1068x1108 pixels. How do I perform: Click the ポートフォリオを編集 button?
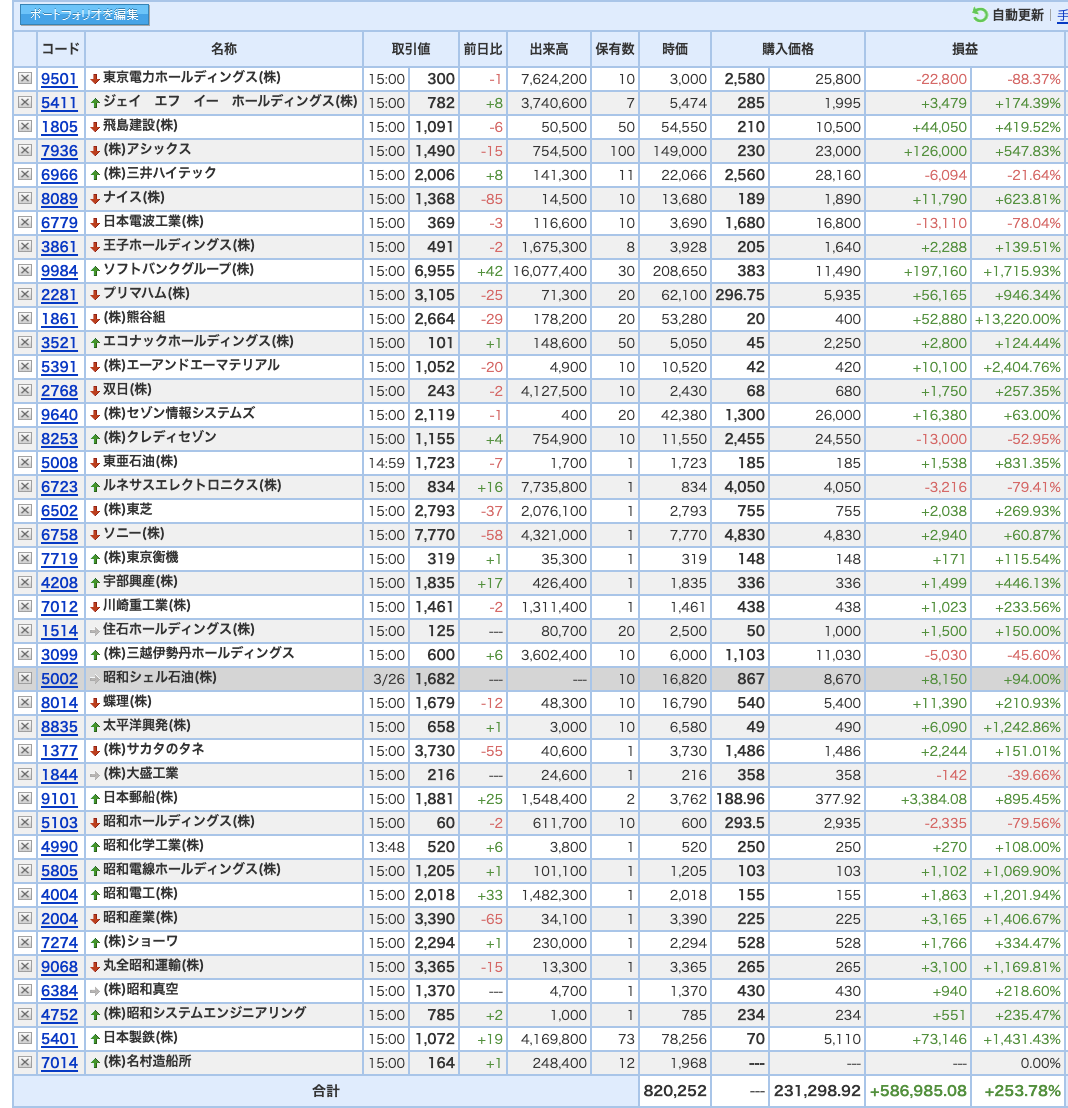(84, 15)
